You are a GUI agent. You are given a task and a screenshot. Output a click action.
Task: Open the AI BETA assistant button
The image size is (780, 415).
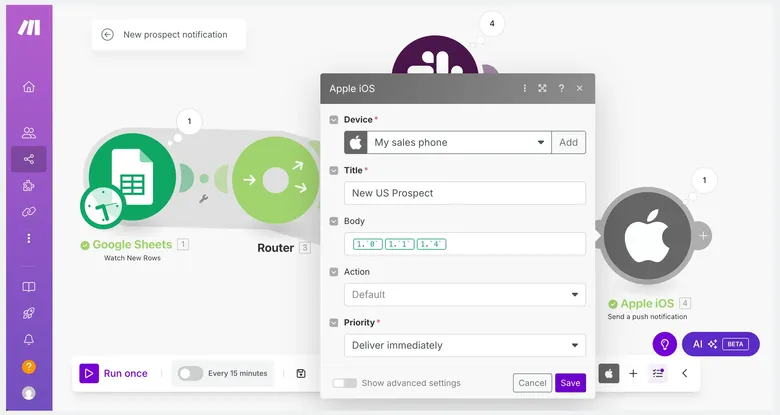click(721, 344)
